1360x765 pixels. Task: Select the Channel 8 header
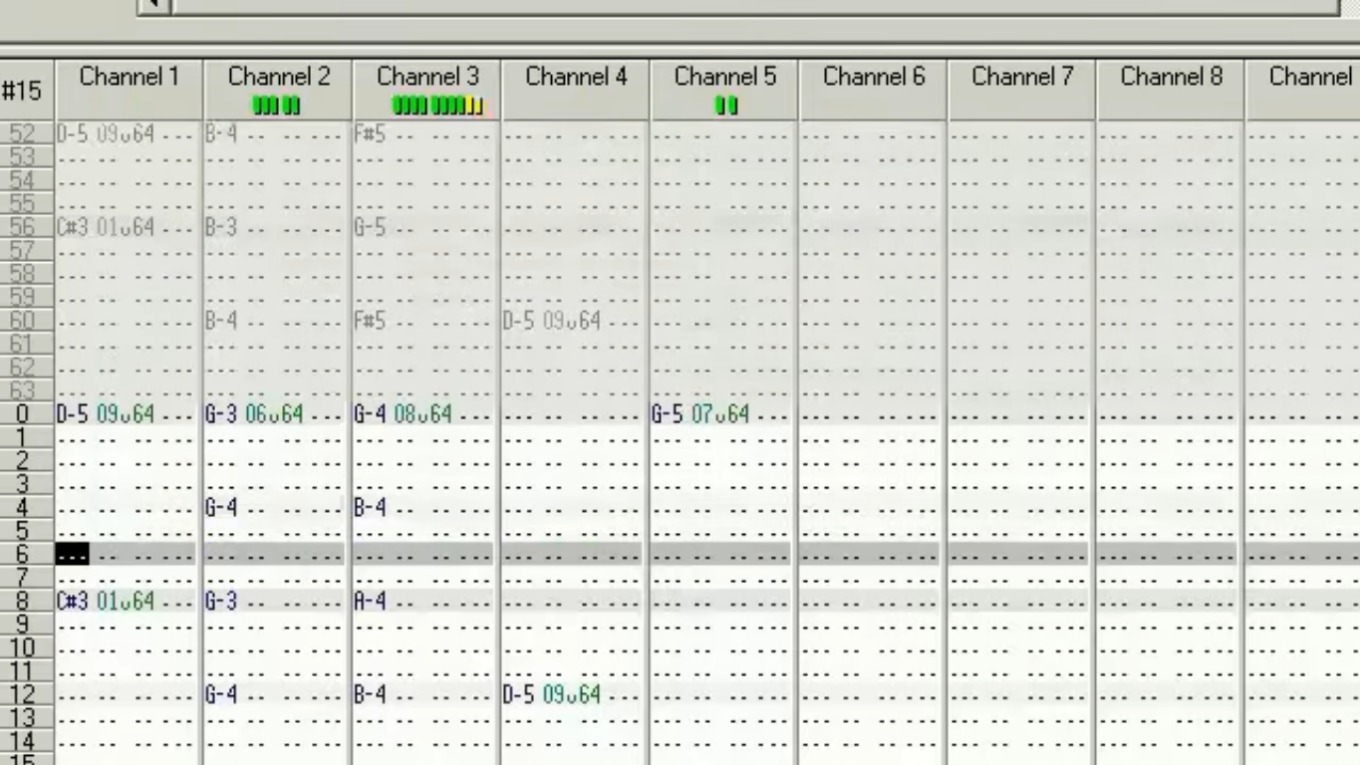[x=1171, y=77]
